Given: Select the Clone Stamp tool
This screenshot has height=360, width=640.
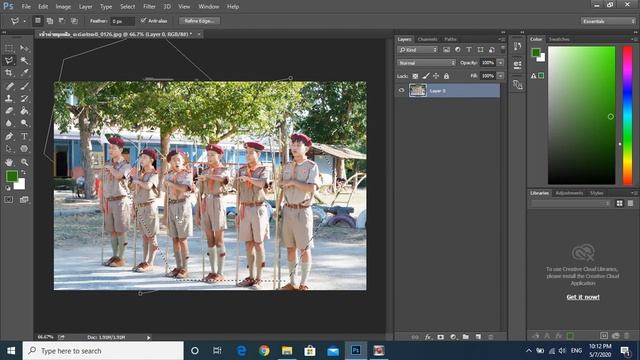Looking at the screenshot, I should [x=9, y=98].
